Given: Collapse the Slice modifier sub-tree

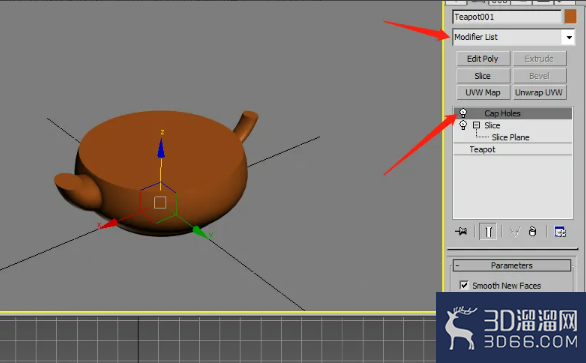Looking at the screenshot, I should click(x=476, y=125).
